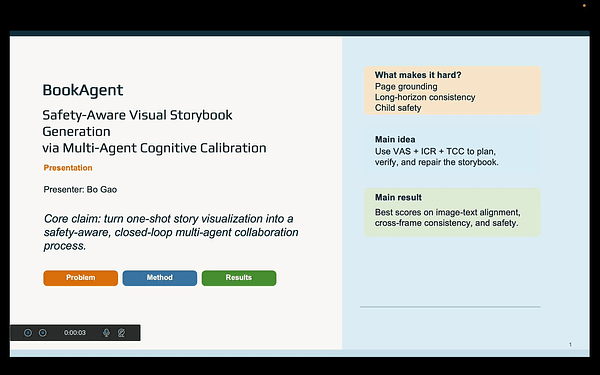Click the 'Page grounding' line

406,86
